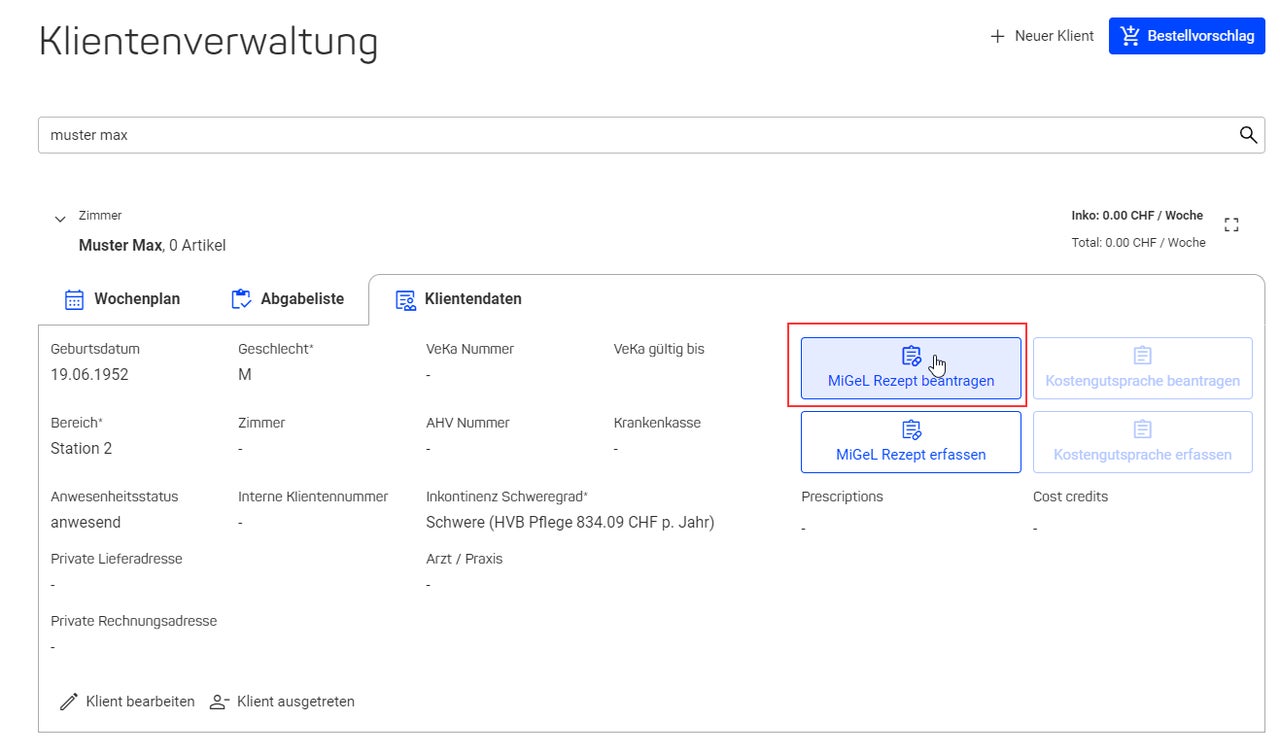Click the Krankenkasse label

pyautogui.click(x=657, y=423)
